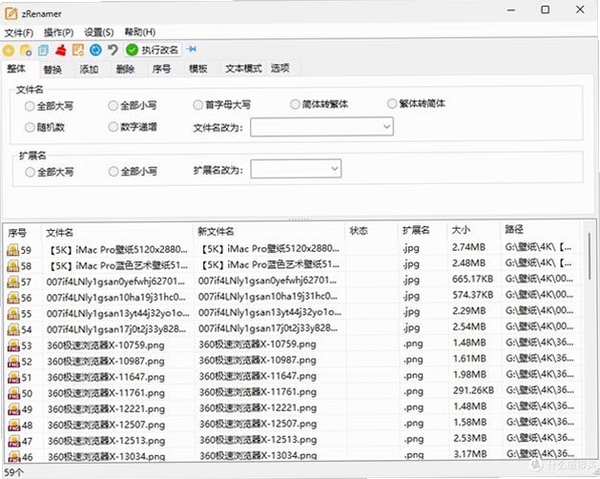Click the orange edit rules icon
The height and width of the screenshot is (479, 600).
[x=78, y=50]
